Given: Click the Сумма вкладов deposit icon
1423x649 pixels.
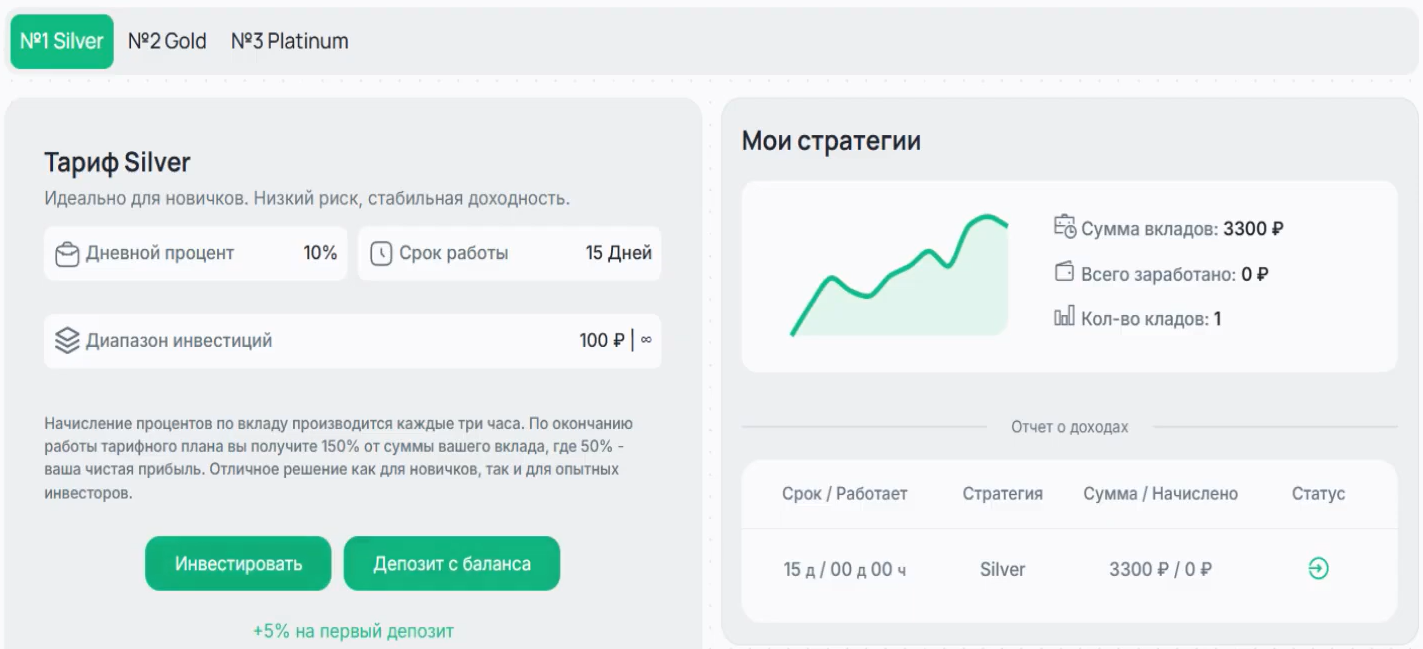Looking at the screenshot, I should coord(1065,227).
